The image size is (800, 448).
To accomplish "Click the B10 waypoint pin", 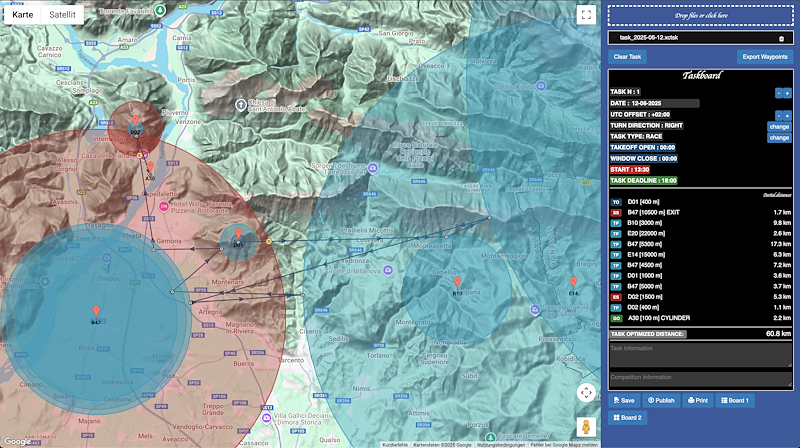I will click(458, 283).
